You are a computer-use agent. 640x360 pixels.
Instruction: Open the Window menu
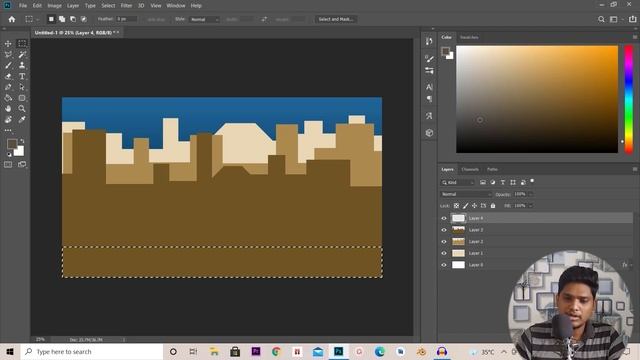[176, 6]
